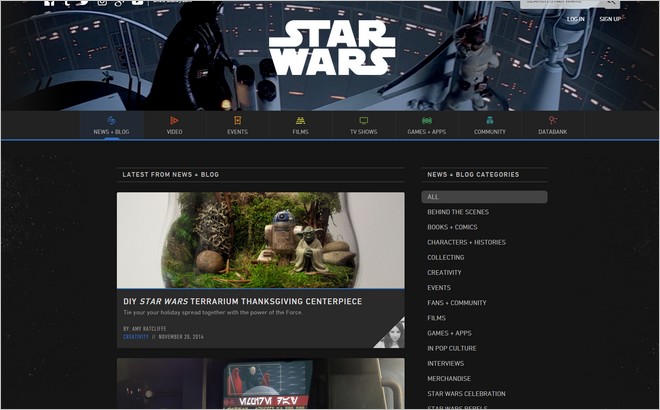This screenshot has height=410, width=660.
Task: Open Games + Apps in the navigation bar
Action: click(x=427, y=125)
